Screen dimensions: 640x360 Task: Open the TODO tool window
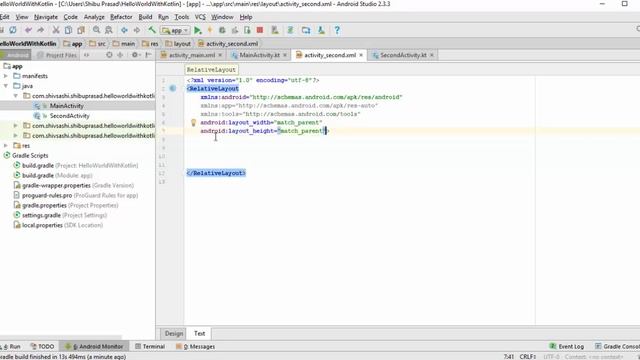click(42, 347)
